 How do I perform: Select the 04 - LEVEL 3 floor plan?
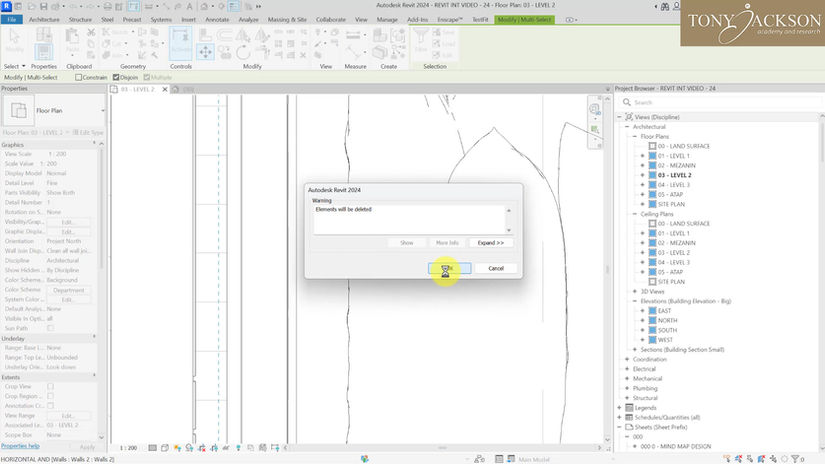[673, 185]
